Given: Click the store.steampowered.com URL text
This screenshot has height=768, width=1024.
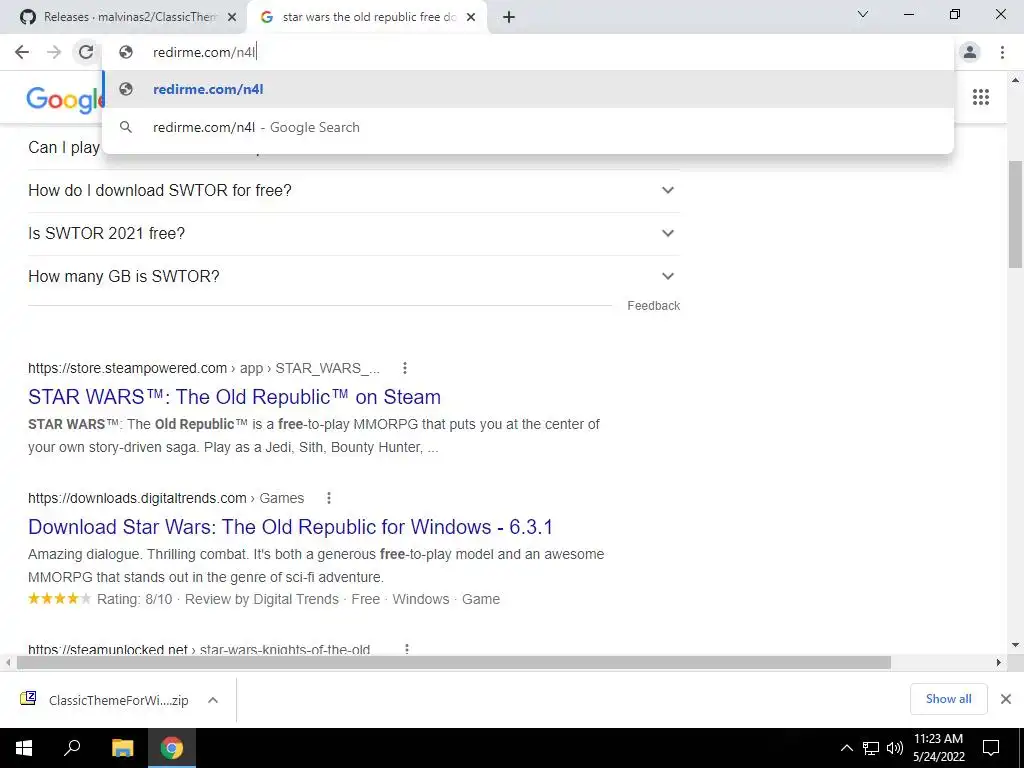Looking at the screenshot, I should point(127,368).
